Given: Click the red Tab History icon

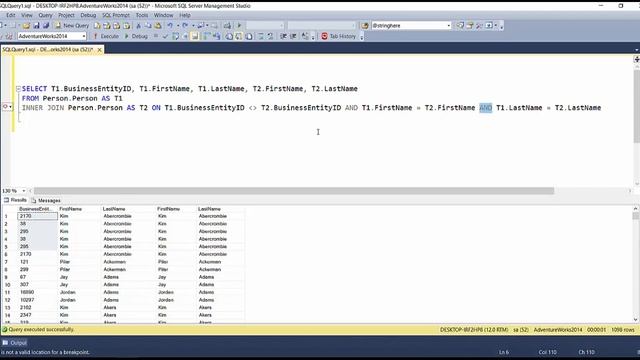Looking at the screenshot, I should tap(324, 36).
